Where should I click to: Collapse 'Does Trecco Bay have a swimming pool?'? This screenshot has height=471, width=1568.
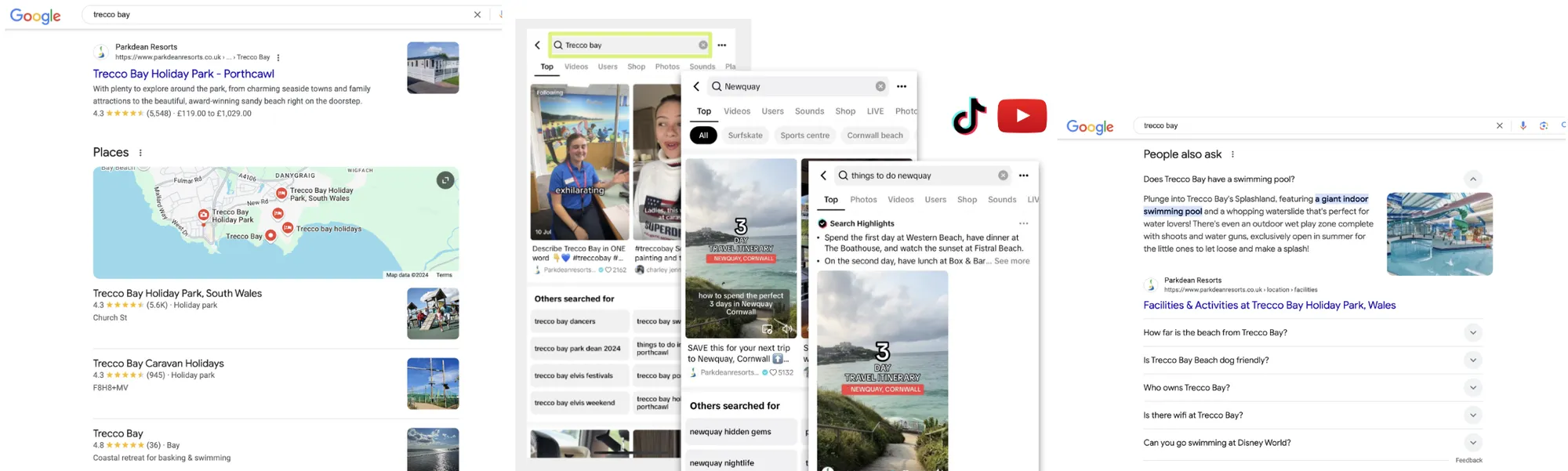point(1472,179)
